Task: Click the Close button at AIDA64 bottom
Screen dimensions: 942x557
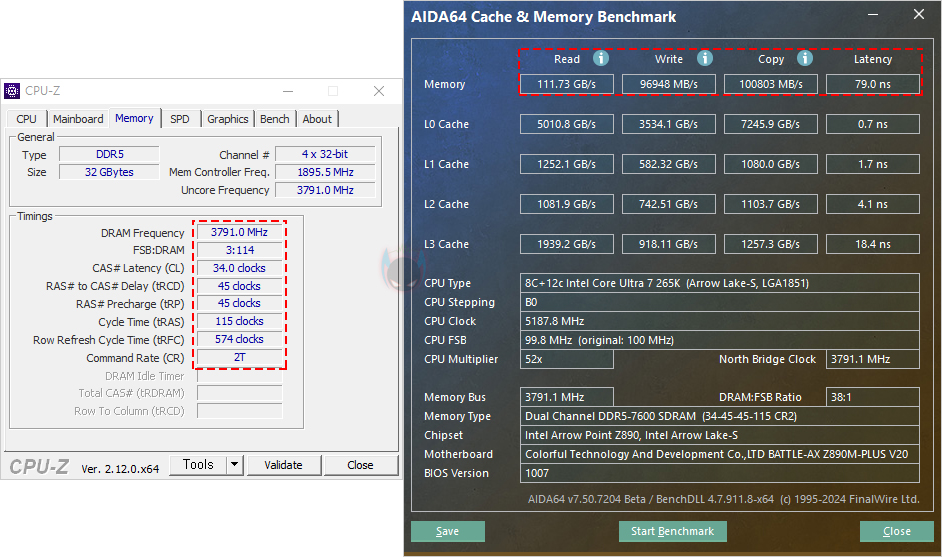Action: pos(896,531)
